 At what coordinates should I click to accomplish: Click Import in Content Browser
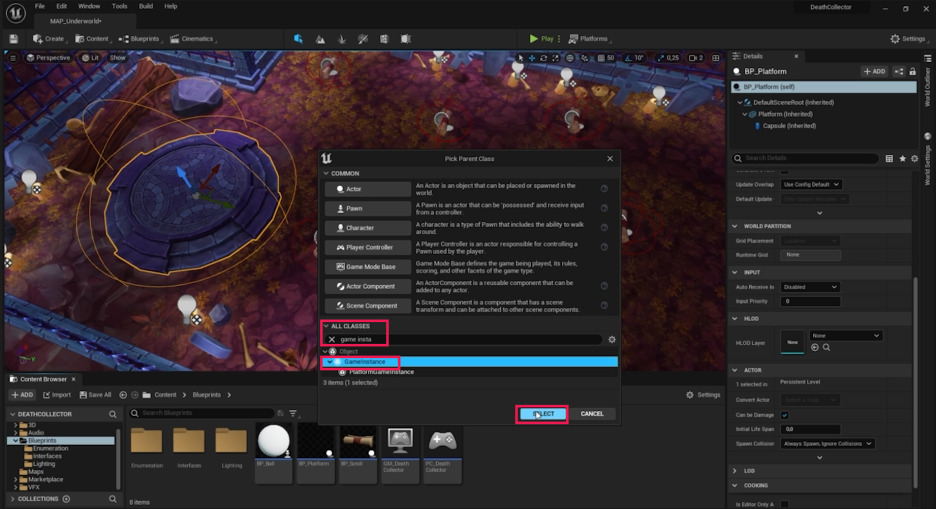tap(57, 394)
